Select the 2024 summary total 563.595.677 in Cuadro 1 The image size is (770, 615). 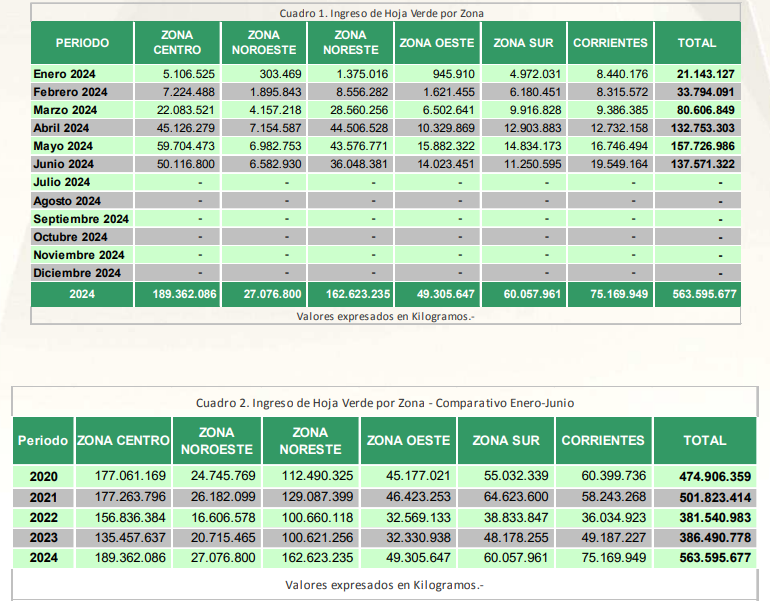click(x=704, y=294)
